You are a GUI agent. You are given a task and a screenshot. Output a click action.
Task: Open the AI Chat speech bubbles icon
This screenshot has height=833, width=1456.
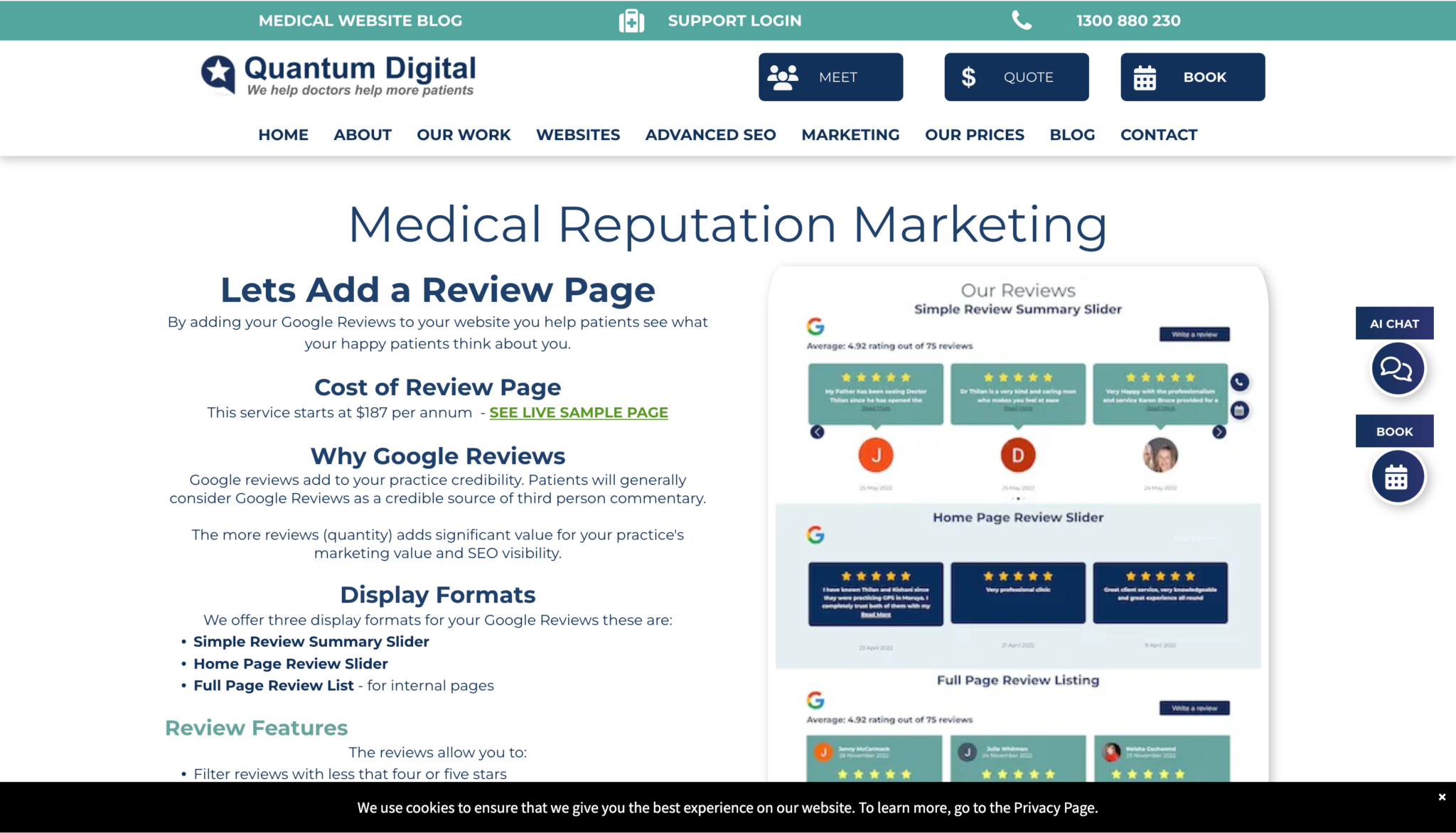pos(1397,368)
